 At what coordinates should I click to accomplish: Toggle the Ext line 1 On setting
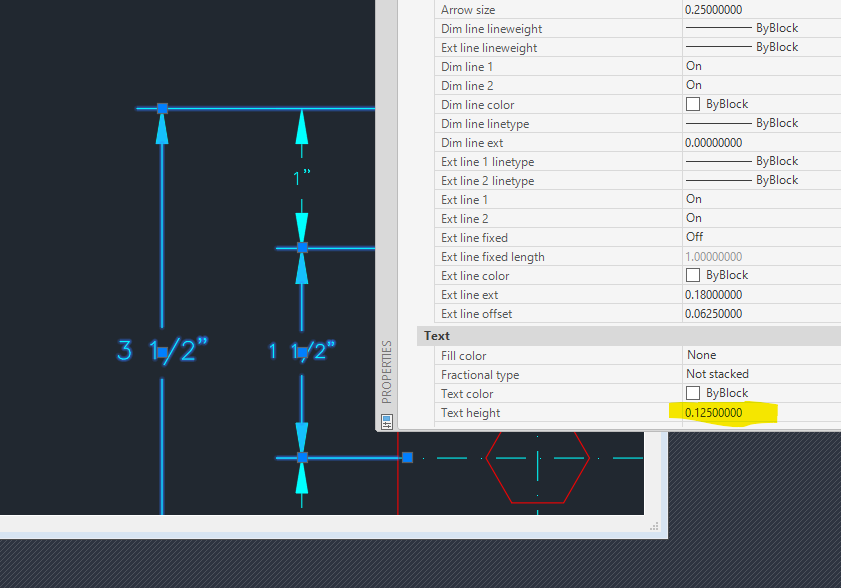[761, 199]
